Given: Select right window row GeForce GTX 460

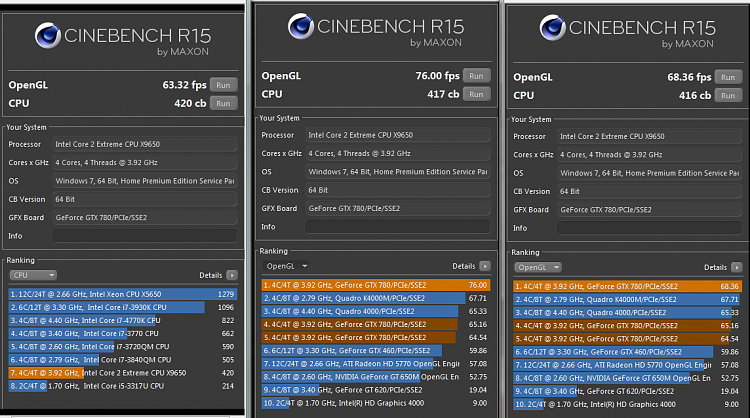Looking at the screenshot, I should click(628, 352).
